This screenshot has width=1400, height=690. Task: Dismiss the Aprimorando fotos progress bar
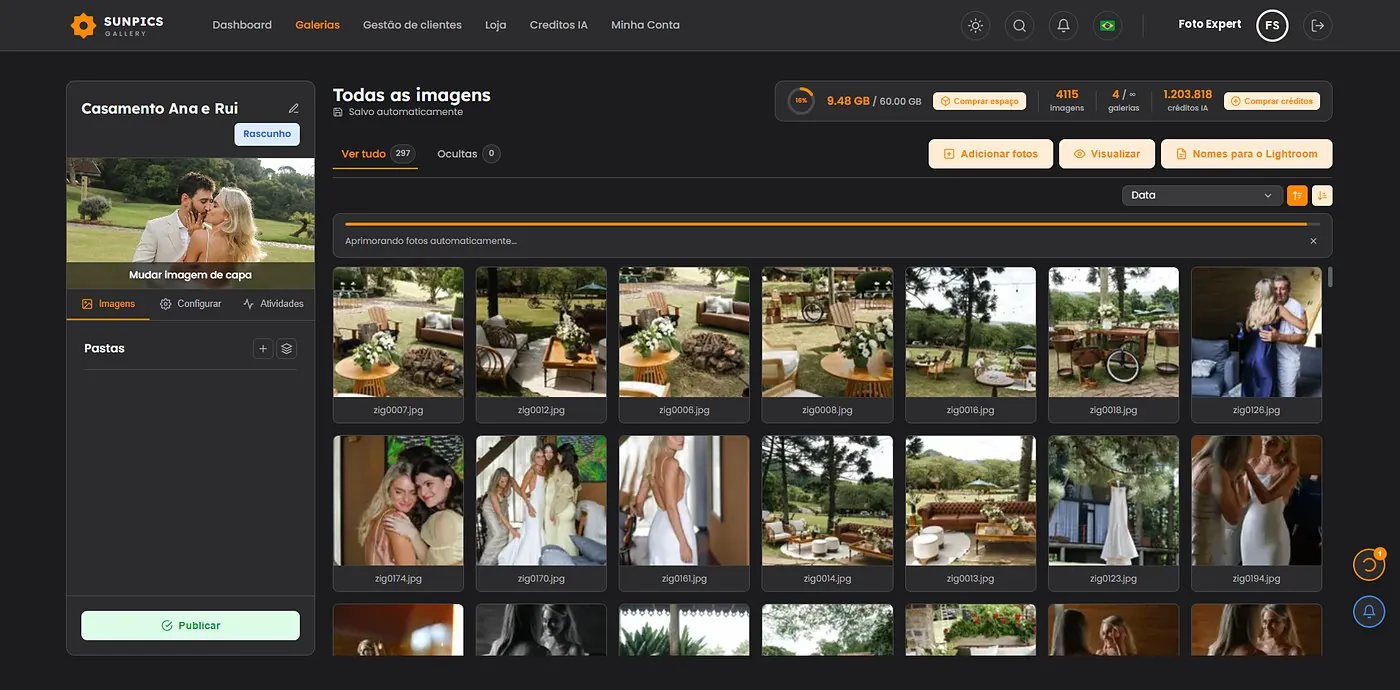(x=1313, y=241)
